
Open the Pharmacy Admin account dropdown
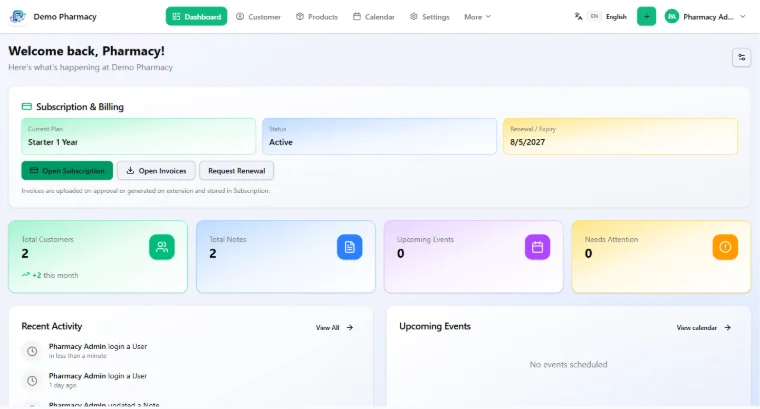(705, 16)
